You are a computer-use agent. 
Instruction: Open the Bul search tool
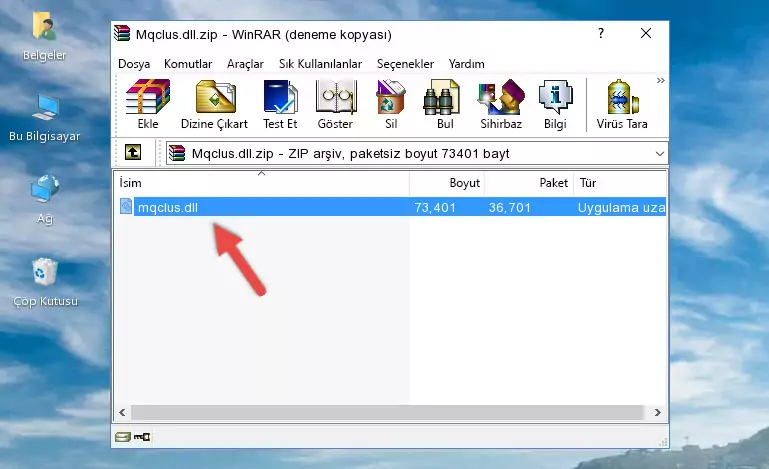(444, 104)
